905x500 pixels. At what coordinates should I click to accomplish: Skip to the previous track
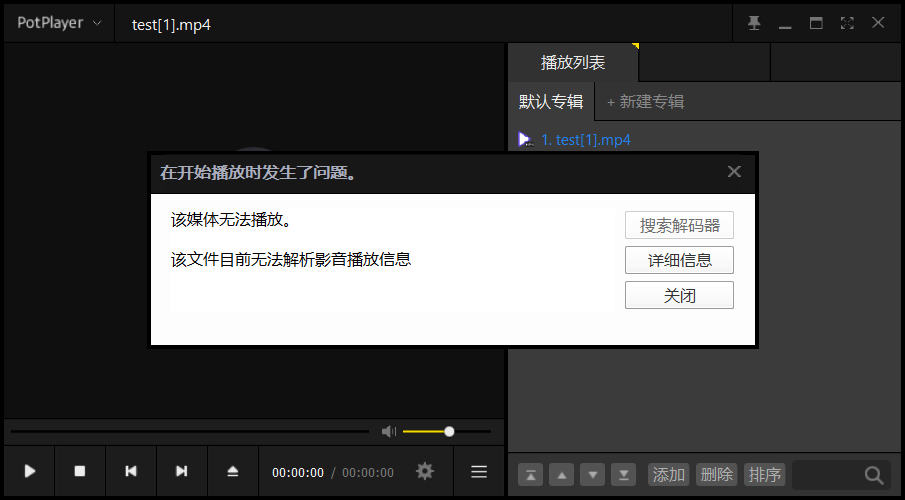pos(131,471)
